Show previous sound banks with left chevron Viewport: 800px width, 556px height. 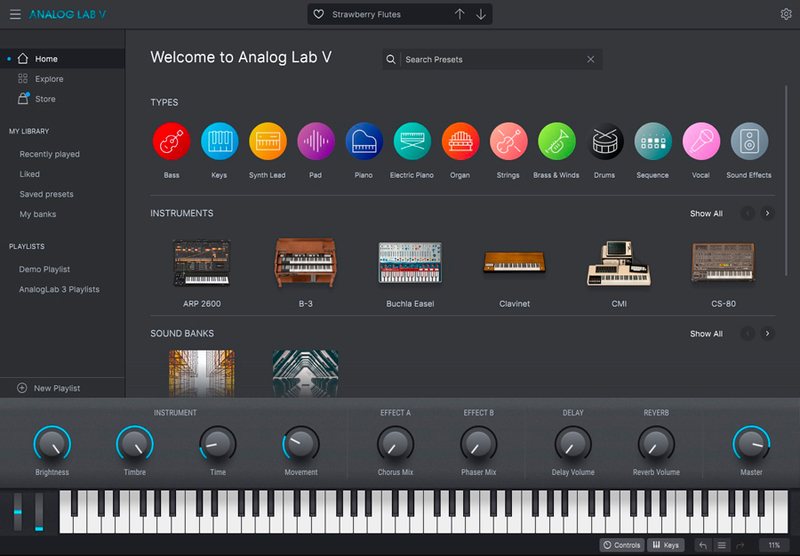click(x=747, y=334)
